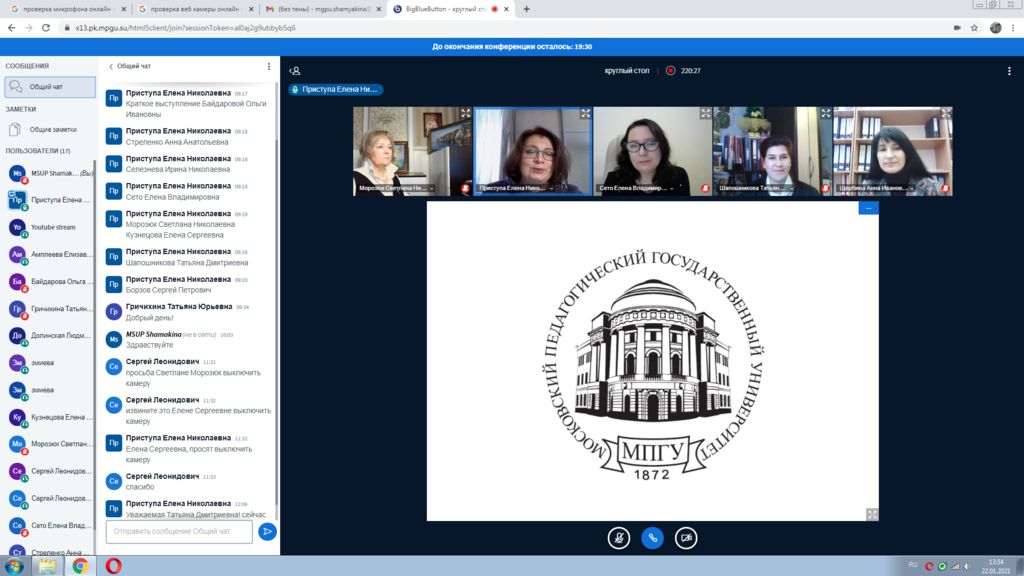
Task: Fullscreen Морозюк Светлана's webcam
Action: click(465, 114)
